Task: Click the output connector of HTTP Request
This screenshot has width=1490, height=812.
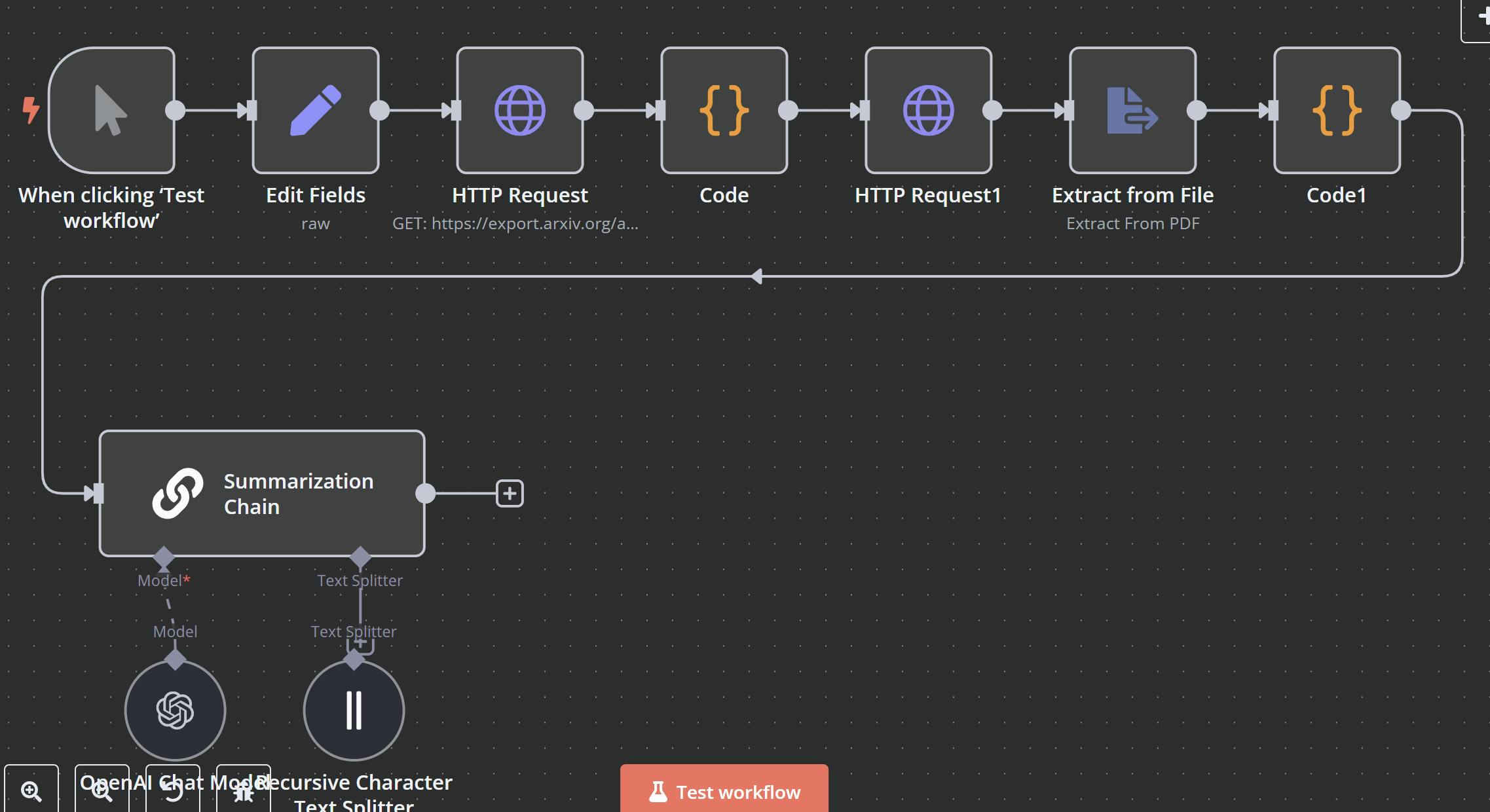Action: [584, 111]
